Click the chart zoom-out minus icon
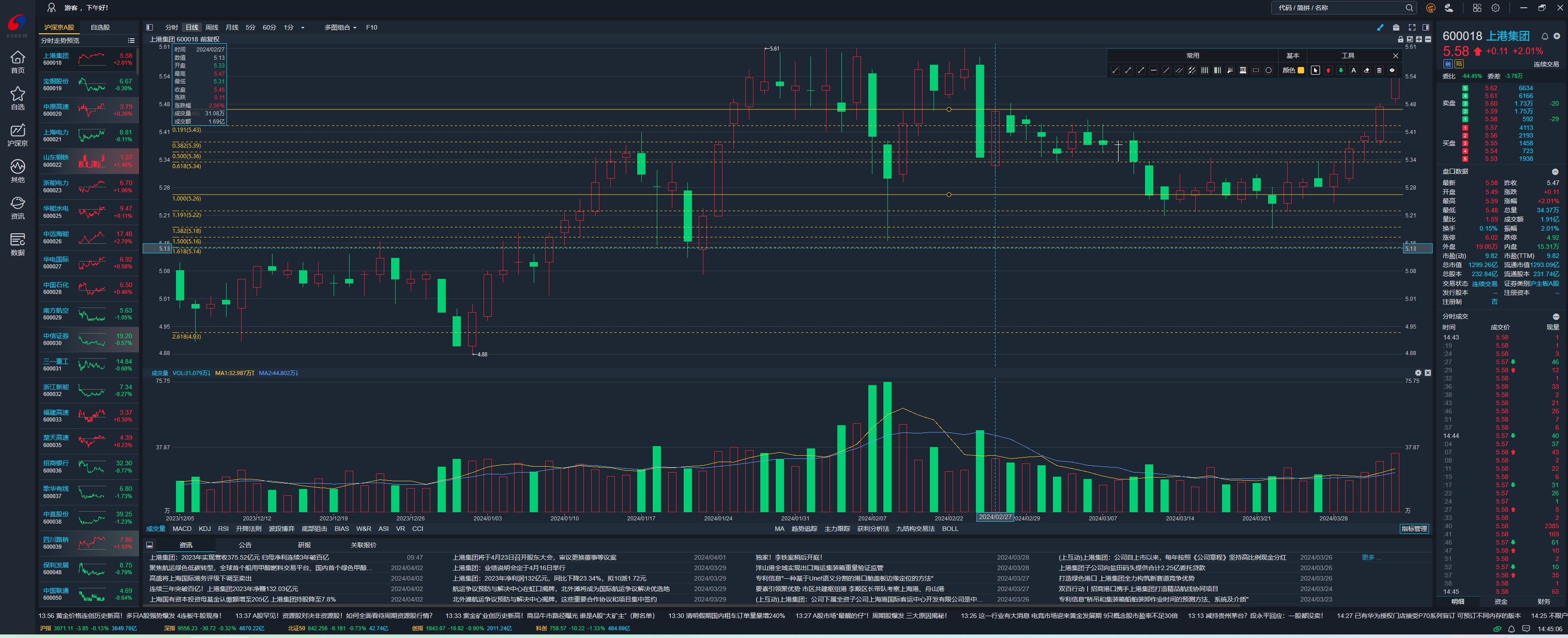The image size is (1568, 638). coord(1428,39)
